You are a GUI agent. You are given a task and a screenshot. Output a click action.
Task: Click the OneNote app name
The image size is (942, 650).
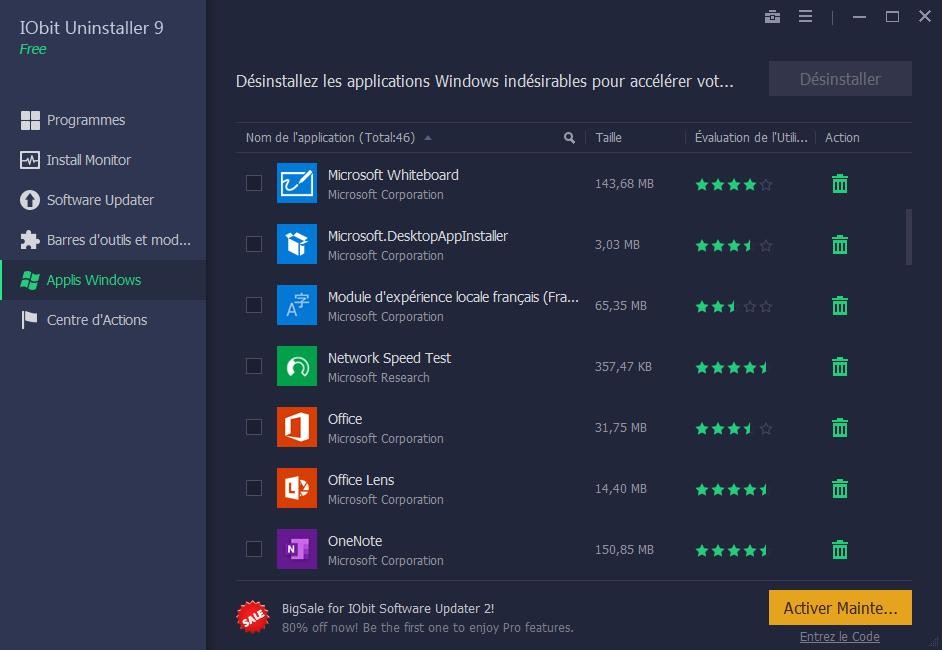(x=355, y=541)
